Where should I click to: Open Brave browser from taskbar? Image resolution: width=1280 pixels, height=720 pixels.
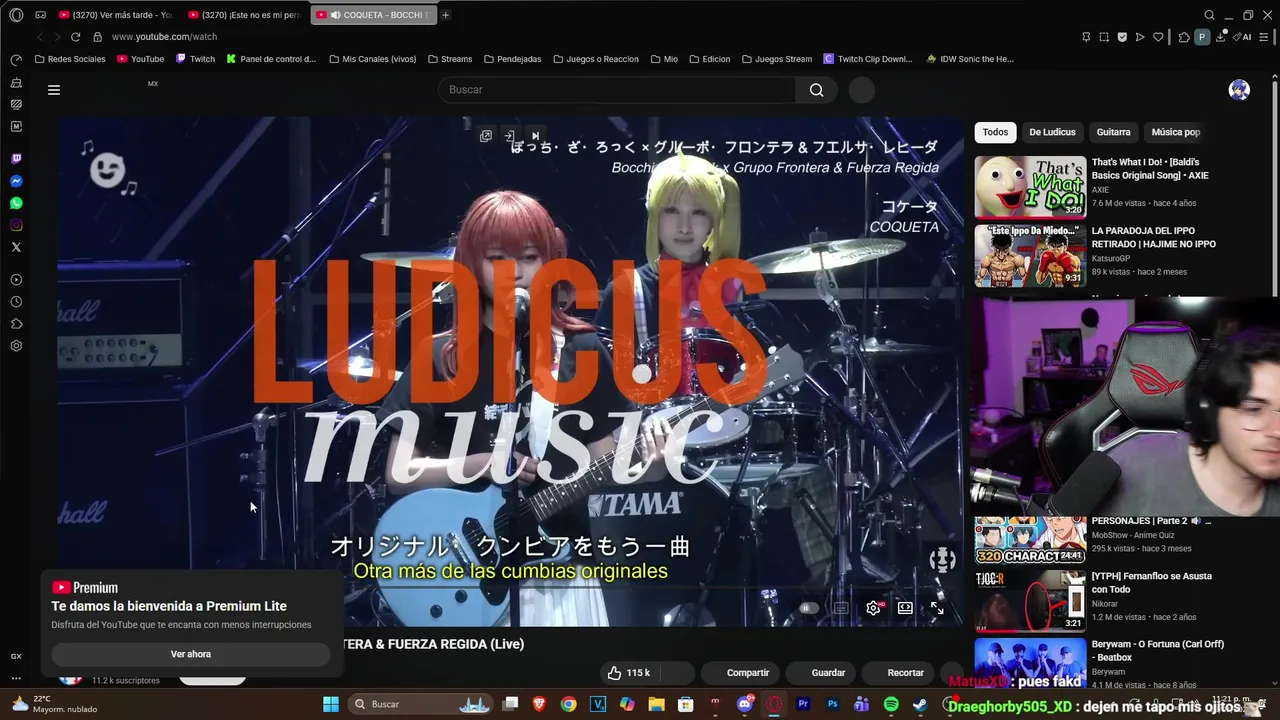(539, 704)
